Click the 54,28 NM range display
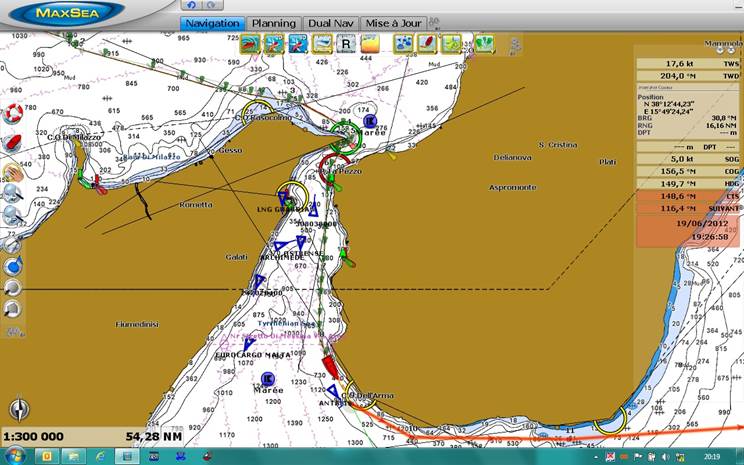 click(153, 436)
